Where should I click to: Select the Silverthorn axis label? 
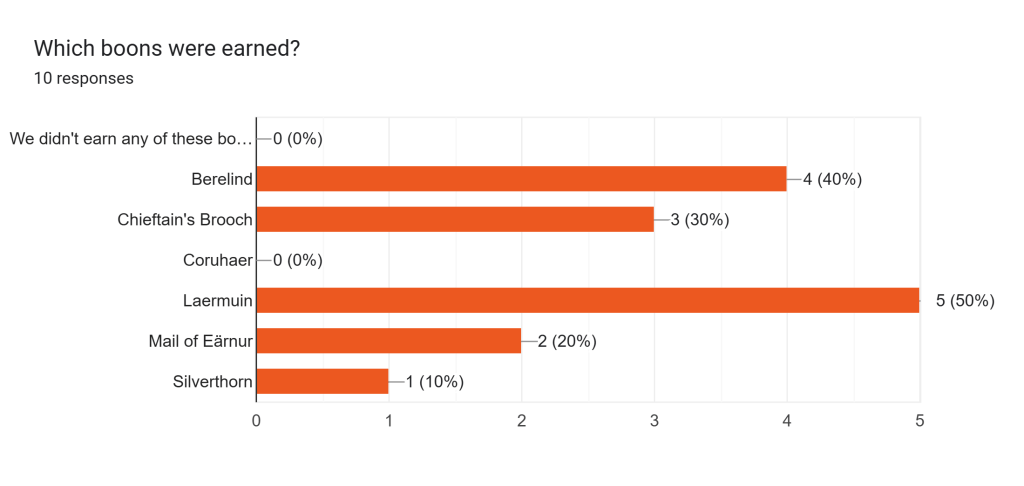212,381
